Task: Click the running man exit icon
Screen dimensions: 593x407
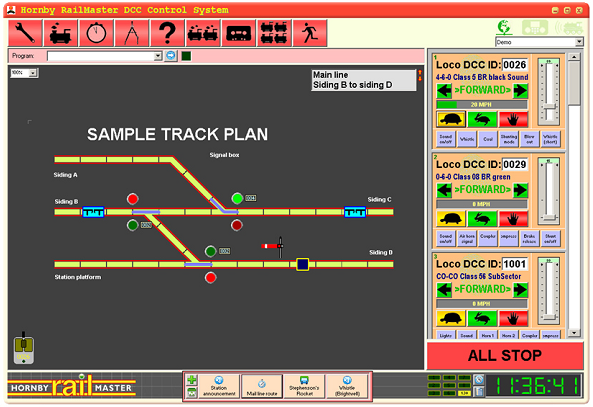Action: (x=310, y=33)
